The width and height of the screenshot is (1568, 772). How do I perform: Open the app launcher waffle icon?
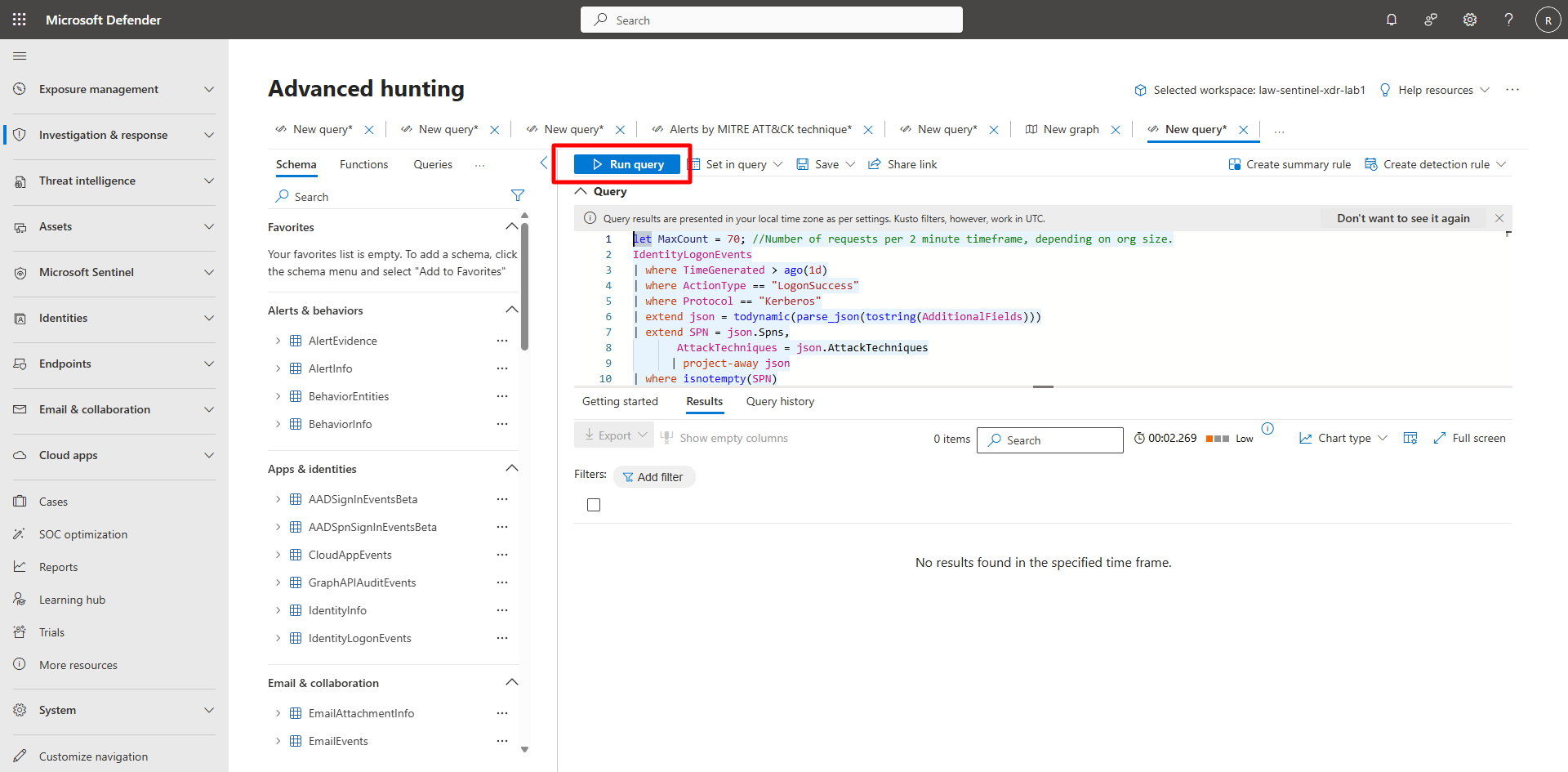coord(20,20)
